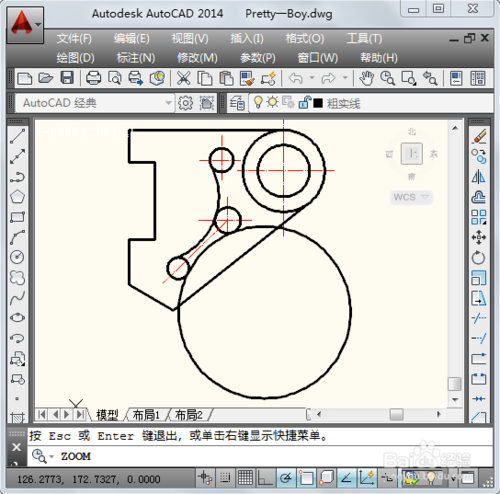500x494 pixels.
Task: Click the horizontal scrollbar thumb
Action: pyautogui.click(x=396, y=415)
